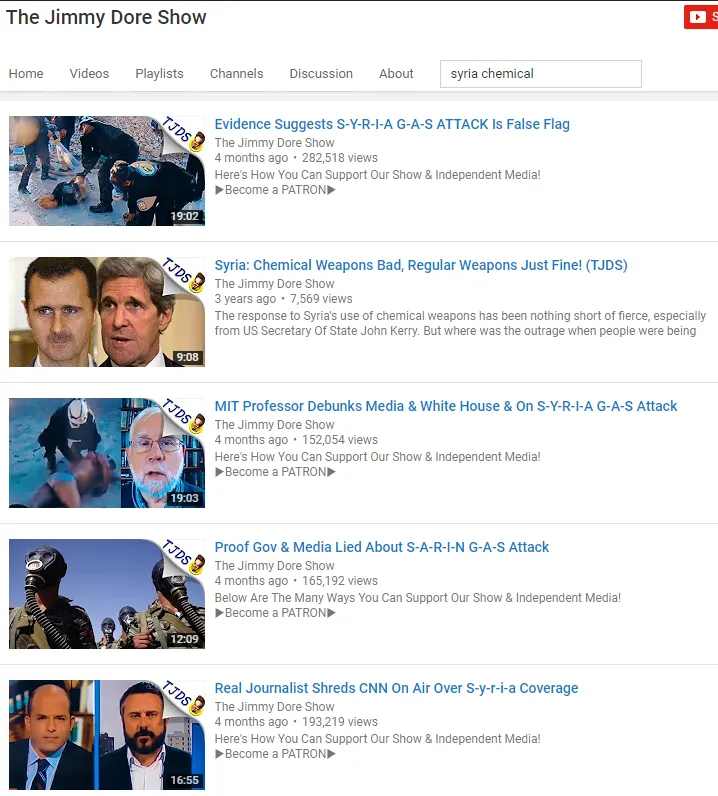Go to the Channels tab
This screenshot has width=718, height=796.
(x=237, y=74)
